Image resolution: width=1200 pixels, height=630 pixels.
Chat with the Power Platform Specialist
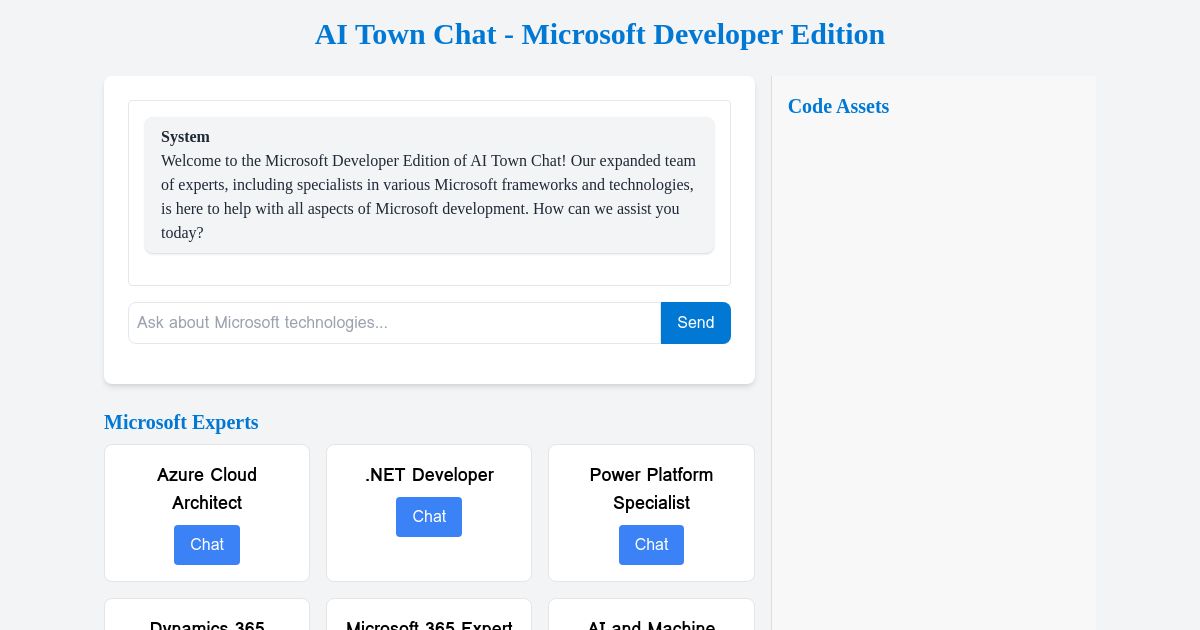[x=651, y=545]
